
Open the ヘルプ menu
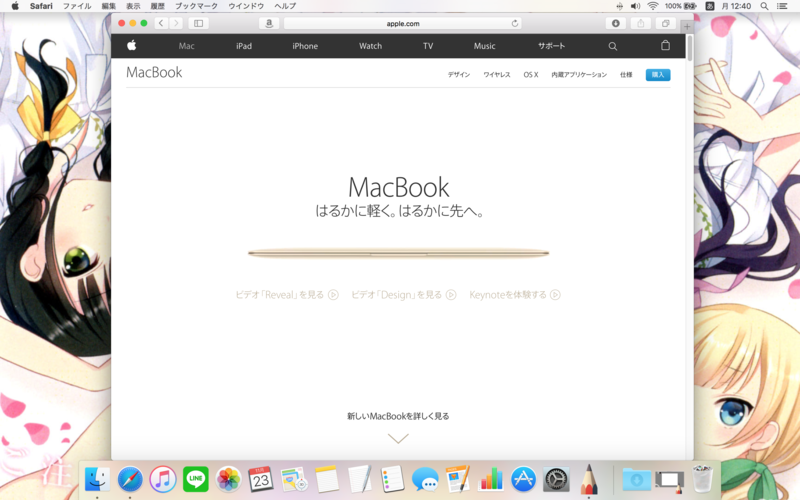pyautogui.click(x=285, y=6)
